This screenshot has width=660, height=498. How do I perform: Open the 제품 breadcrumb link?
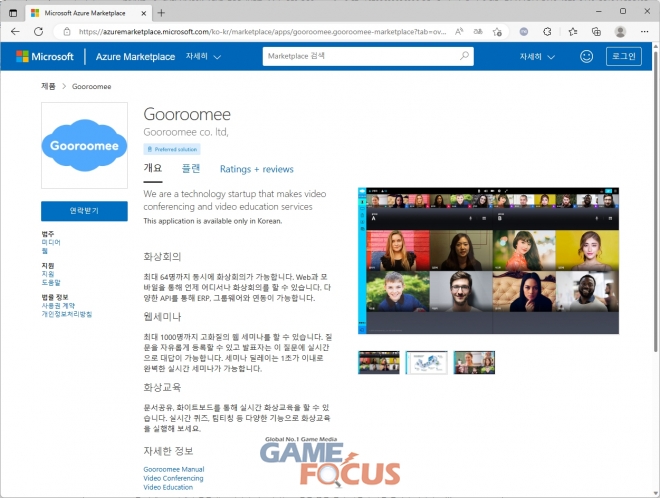click(x=48, y=86)
